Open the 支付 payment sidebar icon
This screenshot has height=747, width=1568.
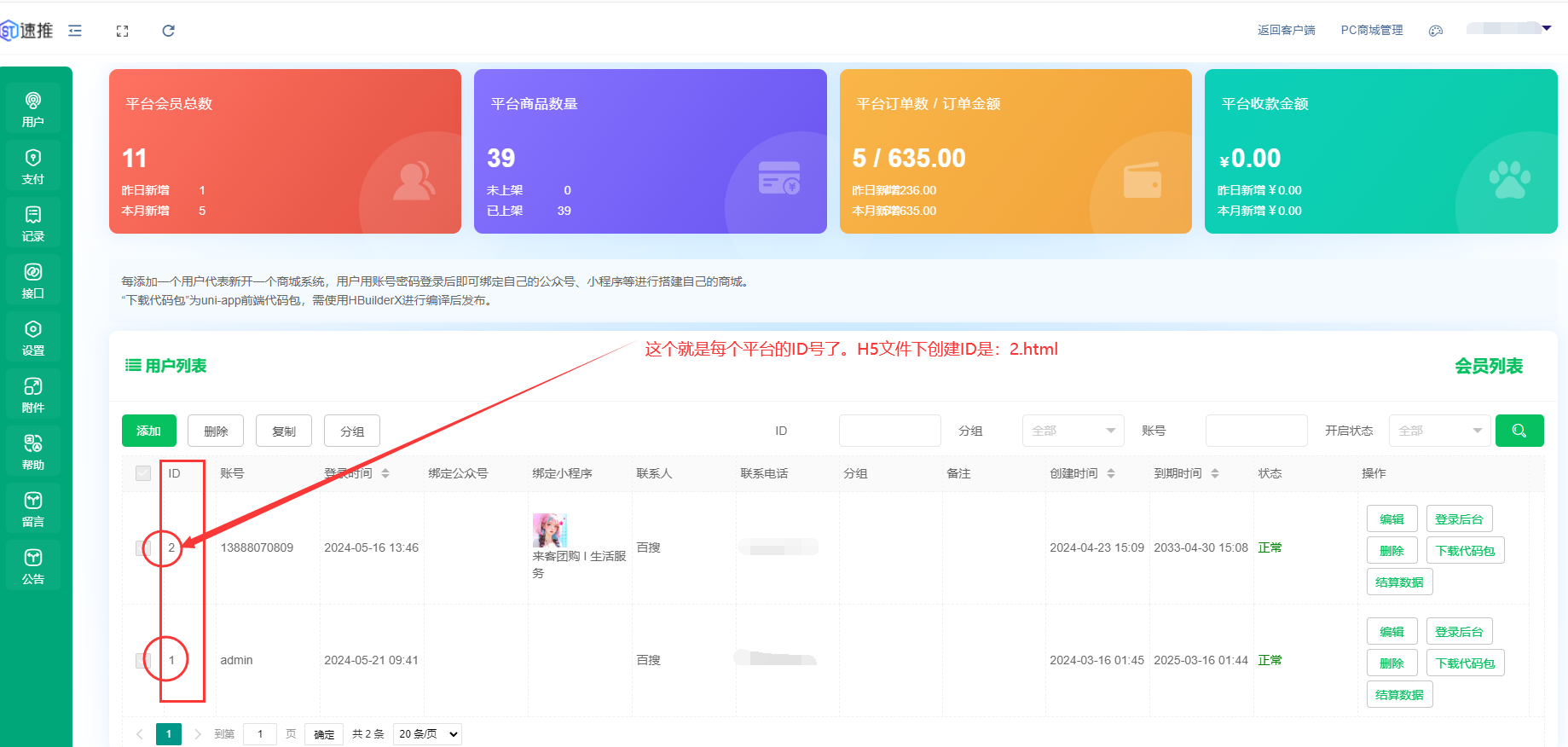point(32,166)
